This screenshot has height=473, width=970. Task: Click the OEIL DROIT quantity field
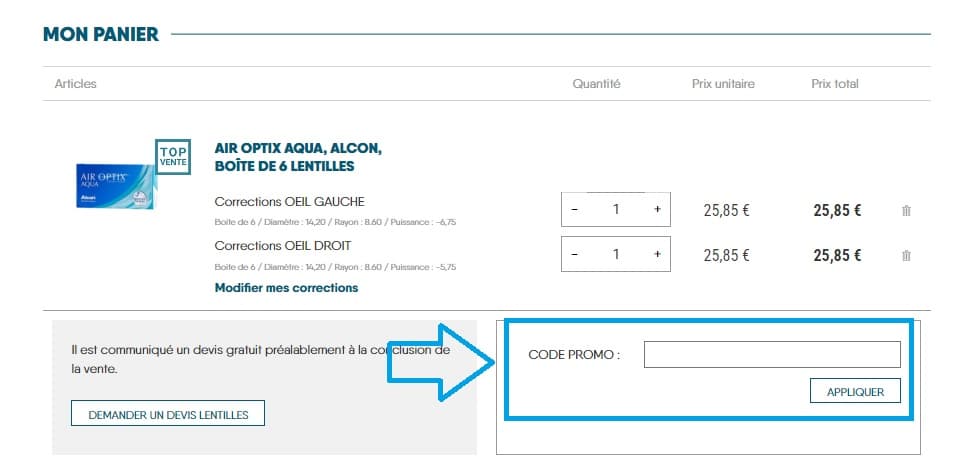[616, 255]
